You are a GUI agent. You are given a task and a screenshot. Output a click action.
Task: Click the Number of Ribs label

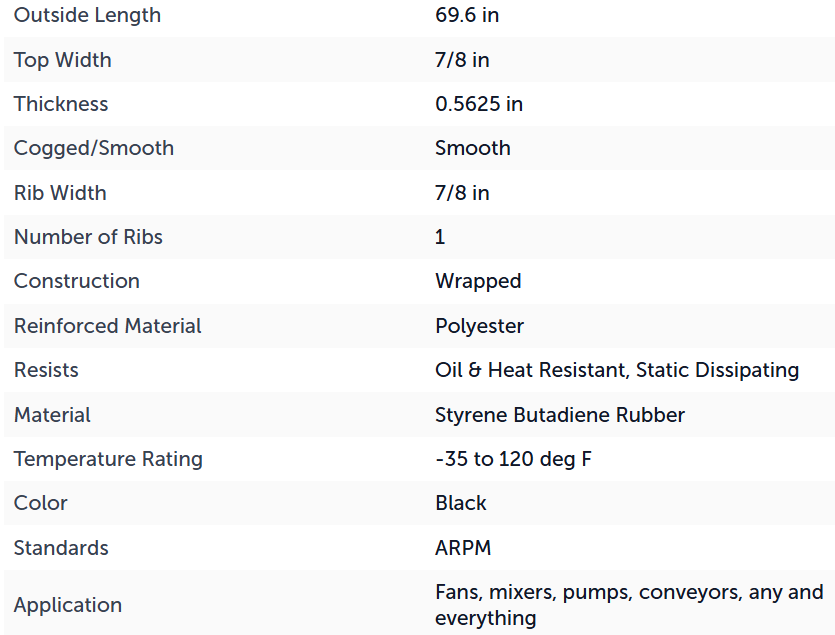tap(88, 237)
